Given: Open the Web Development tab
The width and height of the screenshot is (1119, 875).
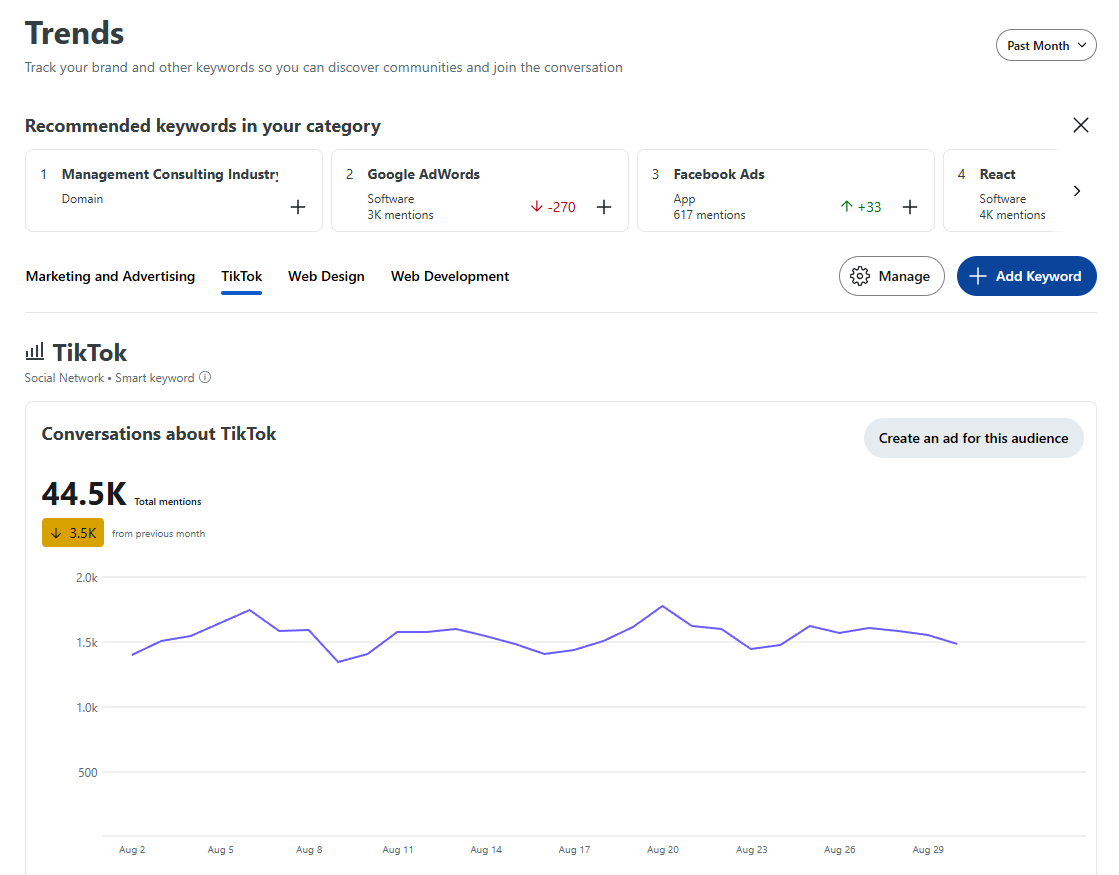Looking at the screenshot, I should [x=450, y=276].
